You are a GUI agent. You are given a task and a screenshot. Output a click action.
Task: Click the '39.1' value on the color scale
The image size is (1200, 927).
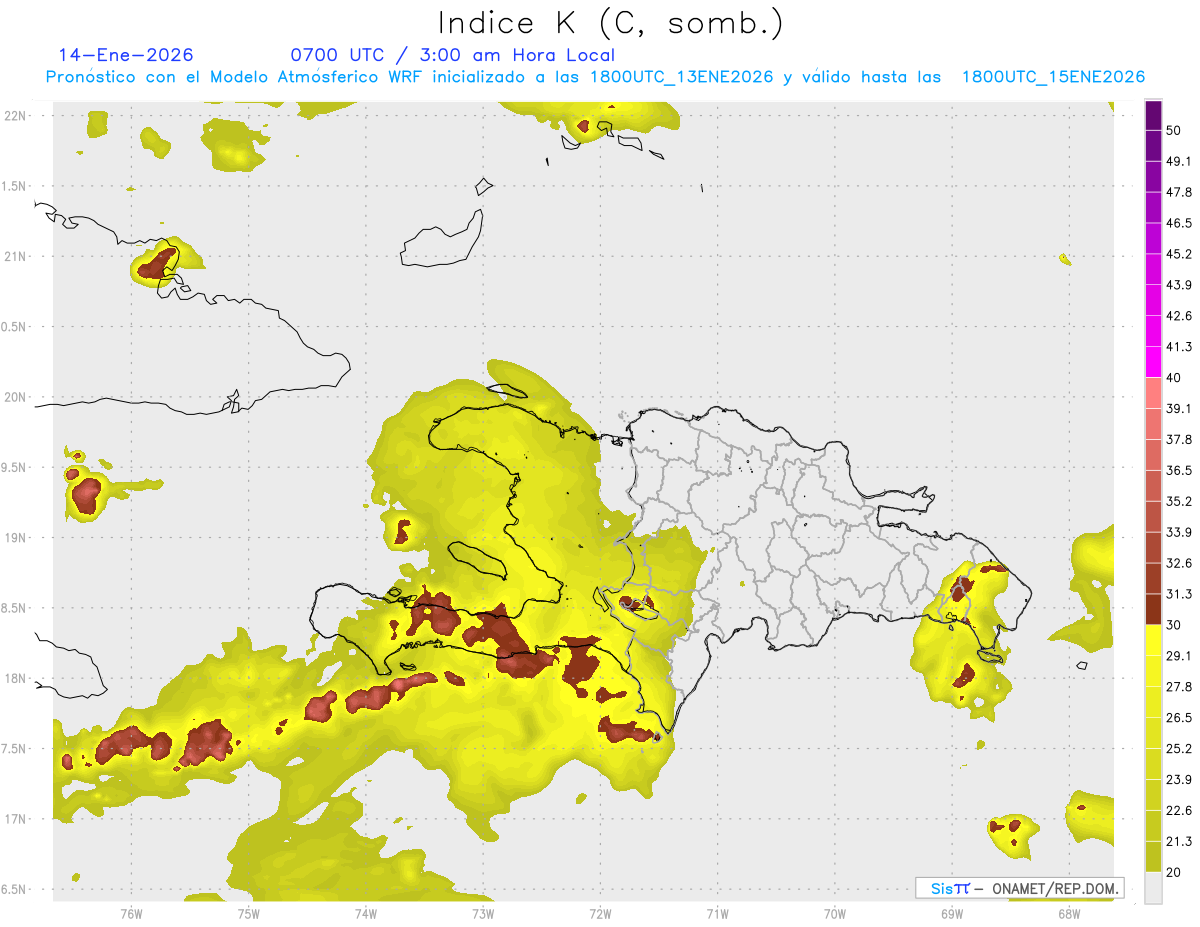point(1179,408)
